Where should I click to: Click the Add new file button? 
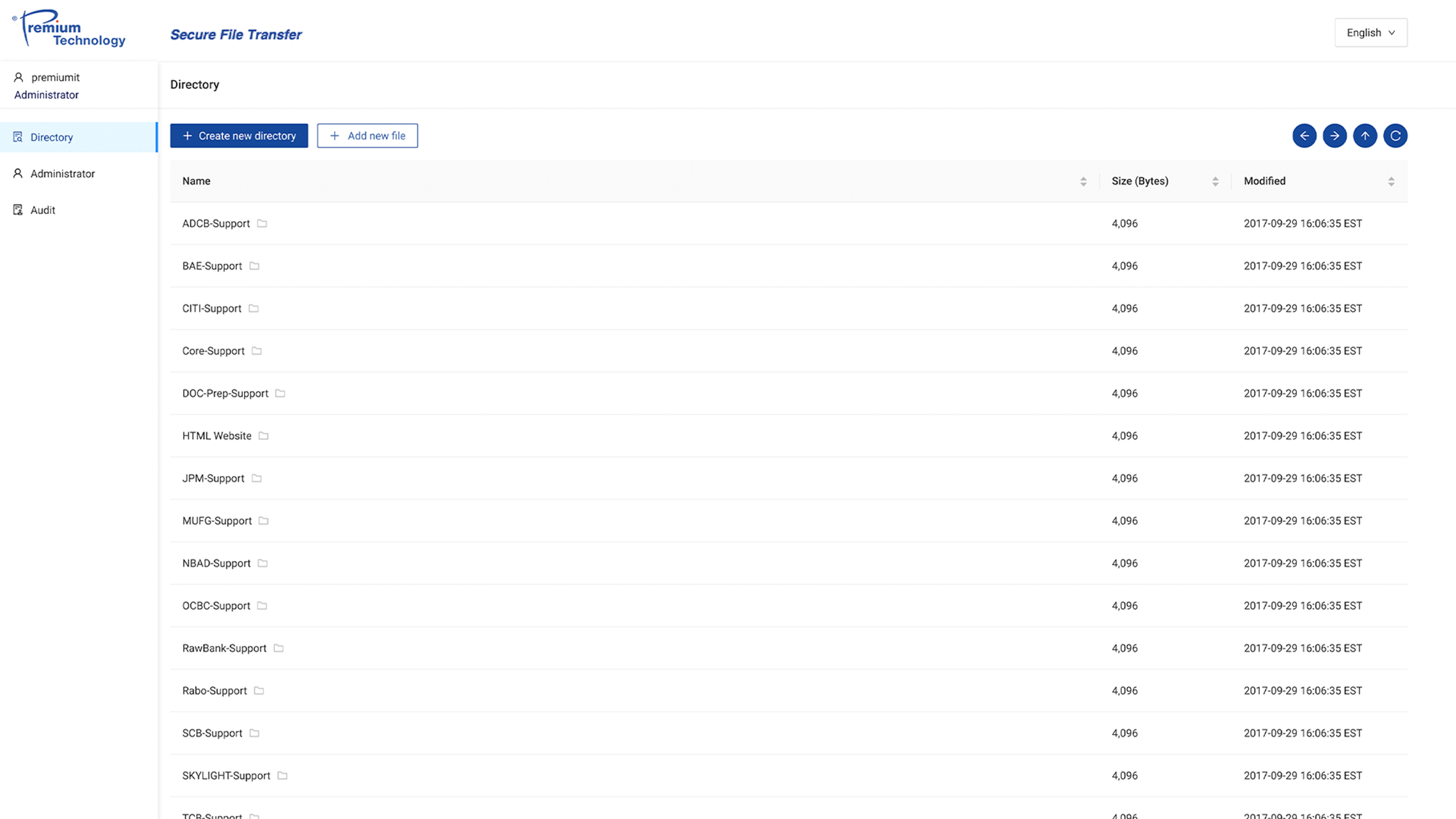click(367, 136)
